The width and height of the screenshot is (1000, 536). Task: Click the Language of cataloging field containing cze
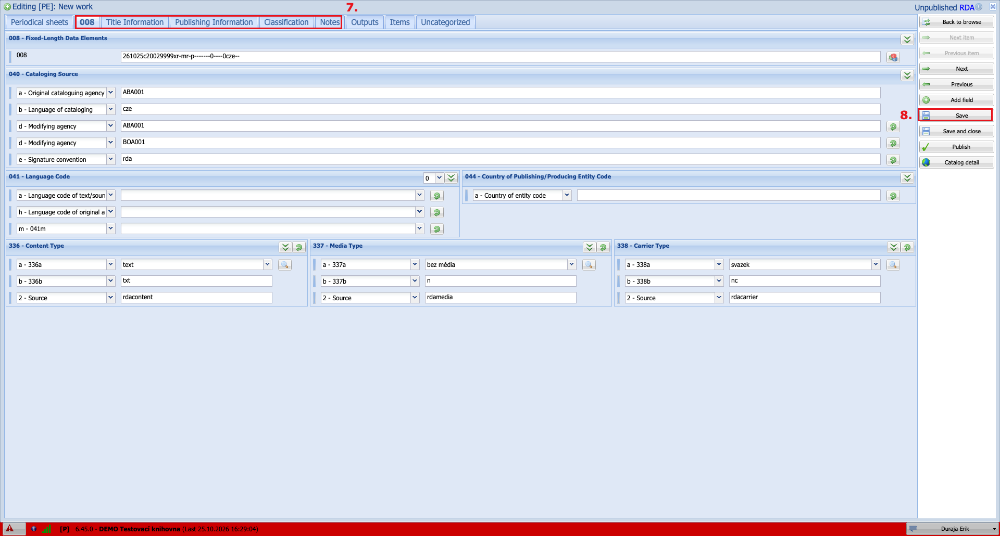coord(501,110)
